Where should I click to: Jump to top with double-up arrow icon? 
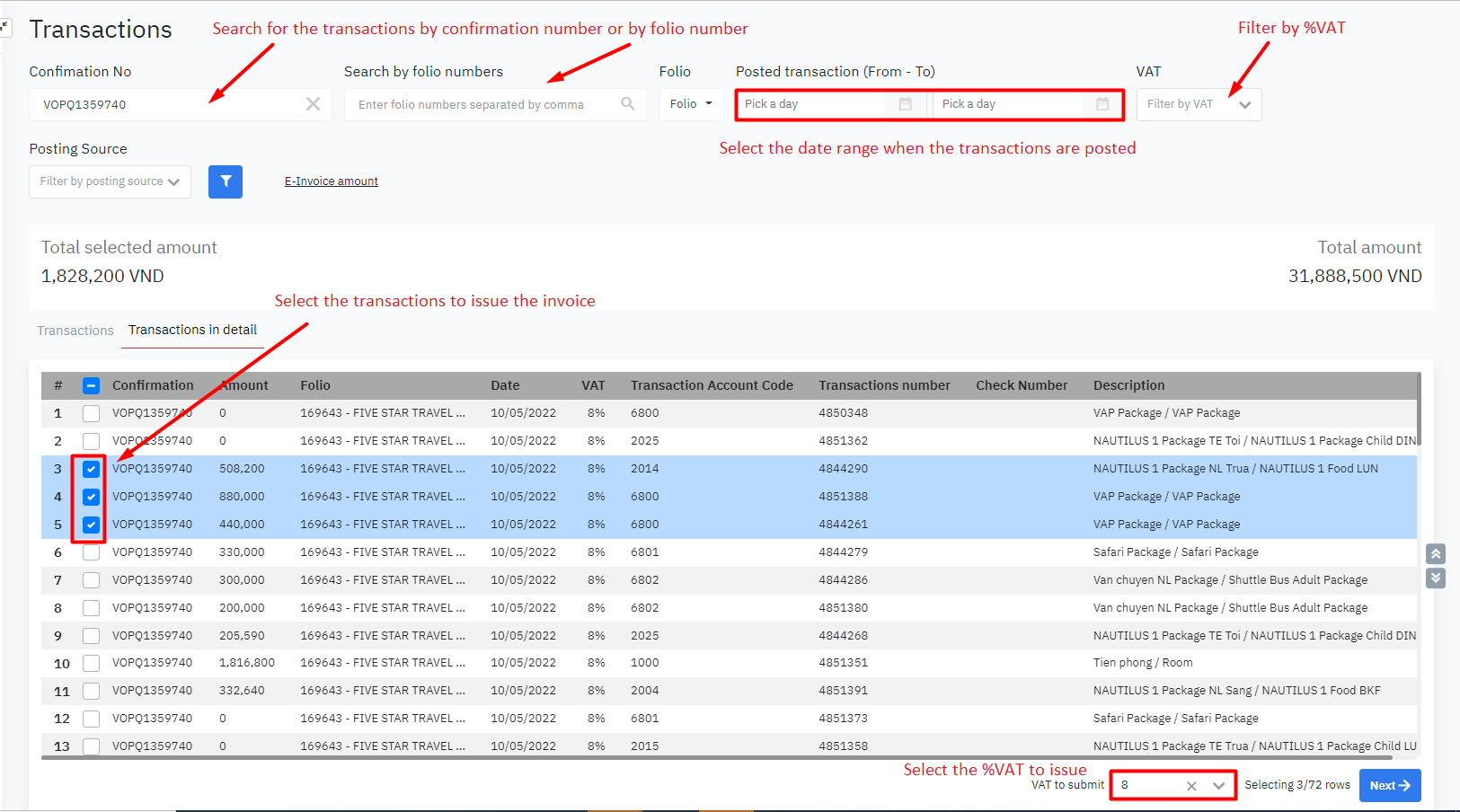[1435, 554]
